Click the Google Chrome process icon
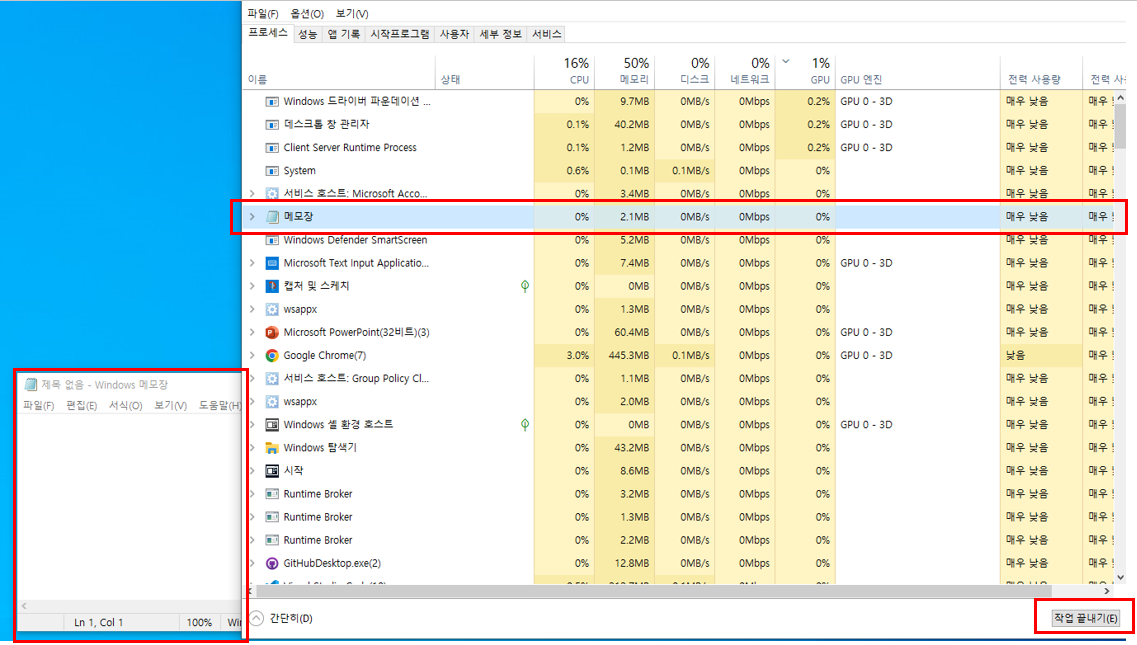Viewport: 1137px width, 645px height. pos(272,356)
